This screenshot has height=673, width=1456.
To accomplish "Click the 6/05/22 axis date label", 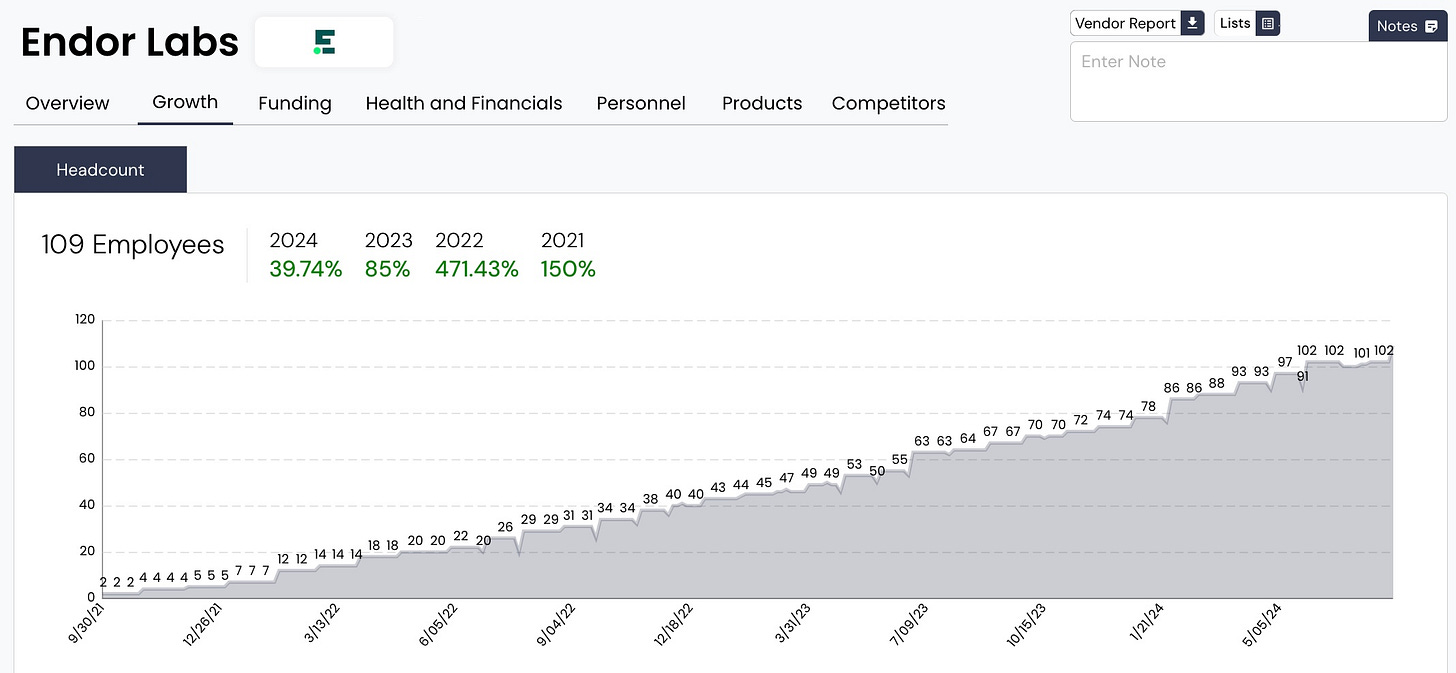I will pyautogui.click(x=438, y=624).
